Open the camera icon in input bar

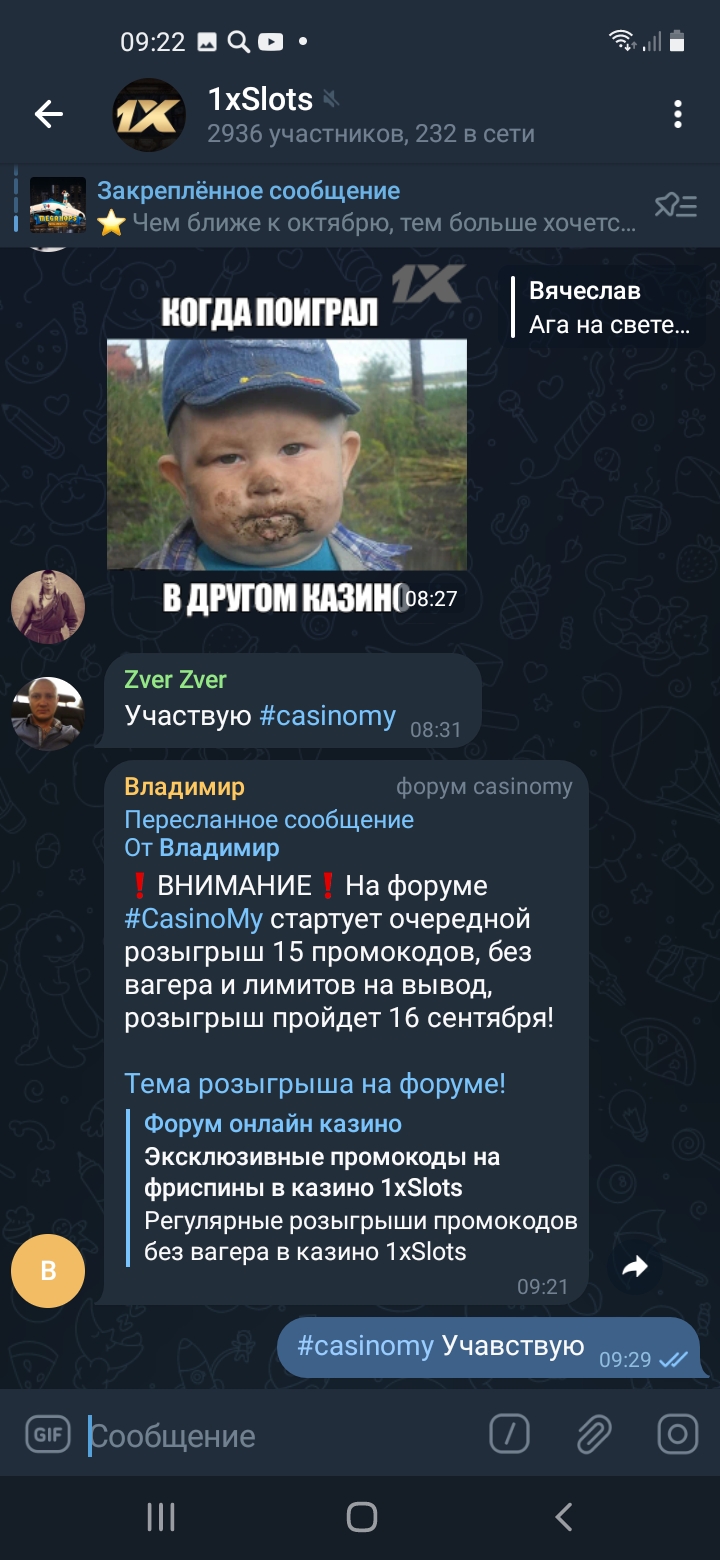(x=677, y=1436)
